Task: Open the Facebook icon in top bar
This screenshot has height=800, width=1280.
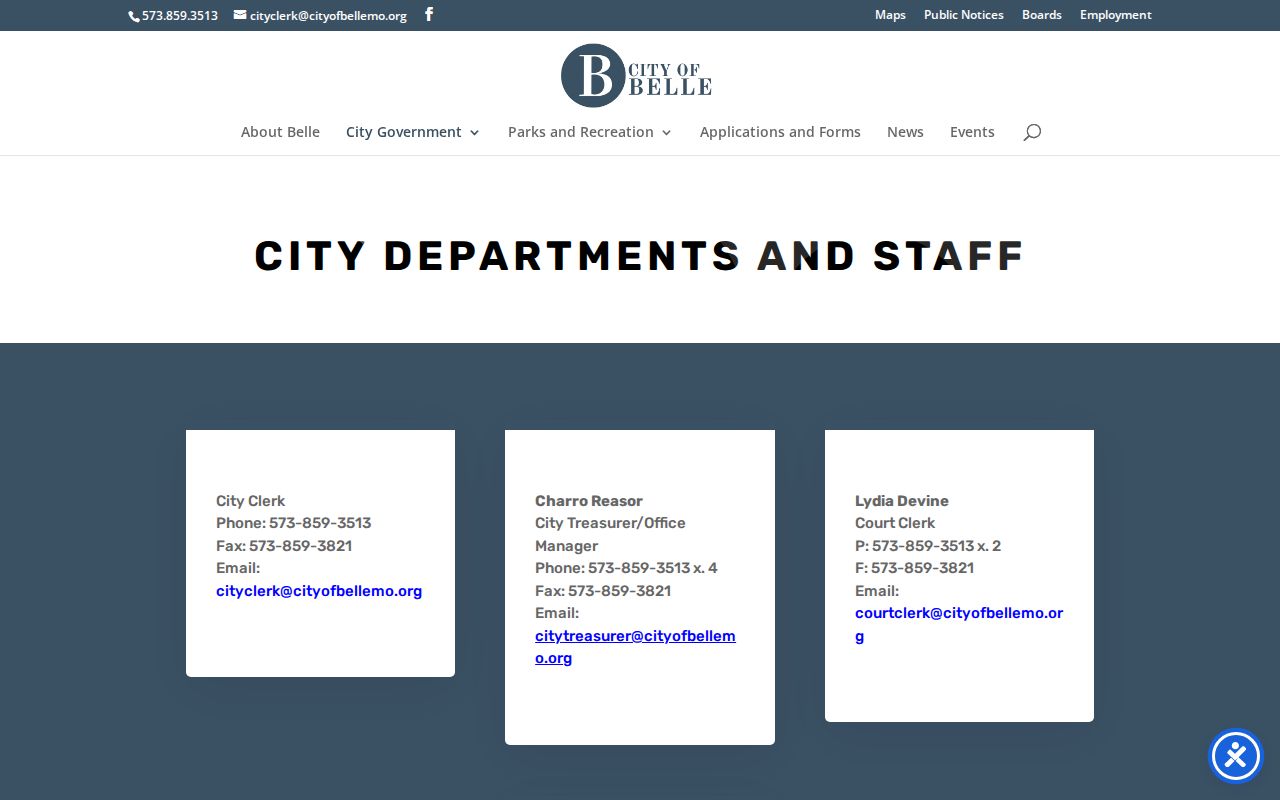Action: pyautogui.click(x=429, y=14)
